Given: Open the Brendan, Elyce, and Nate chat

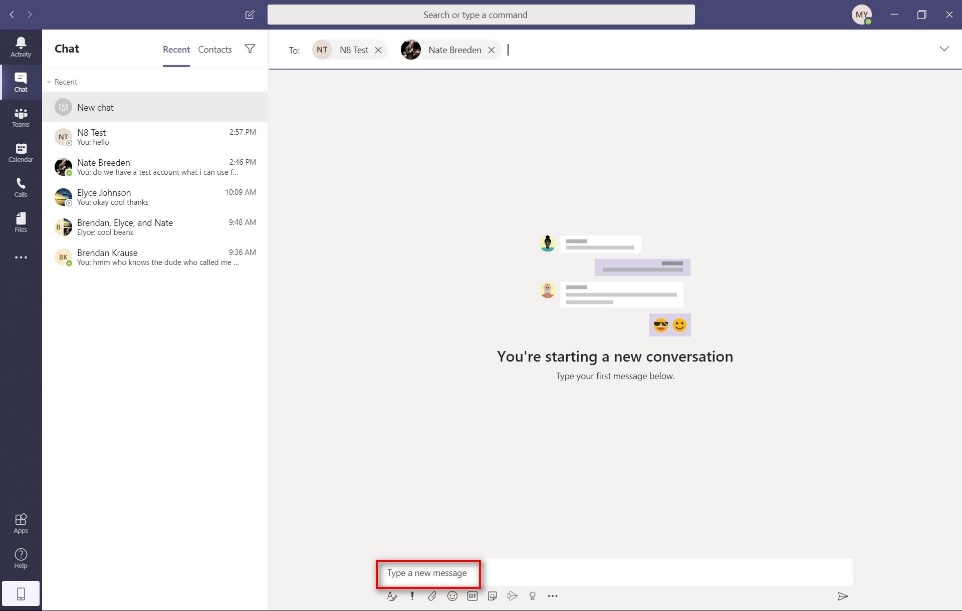Looking at the screenshot, I should (x=155, y=227).
